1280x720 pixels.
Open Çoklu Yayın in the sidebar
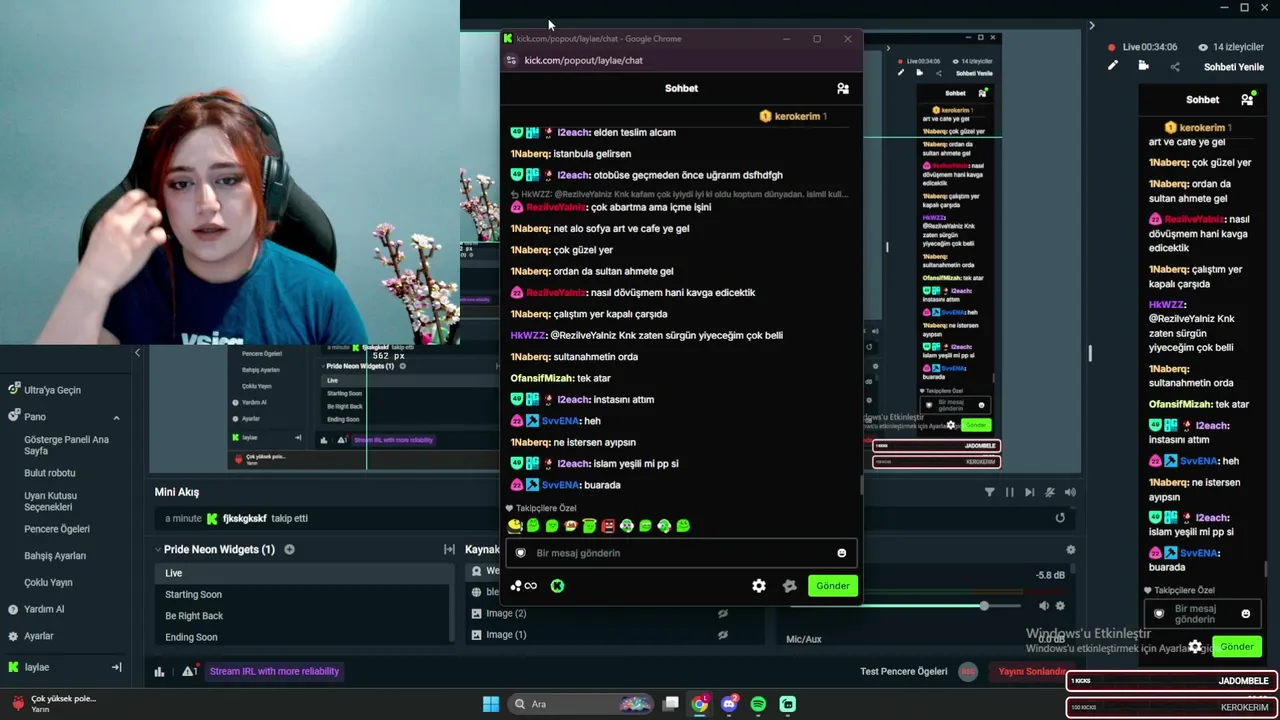pos(48,582)
